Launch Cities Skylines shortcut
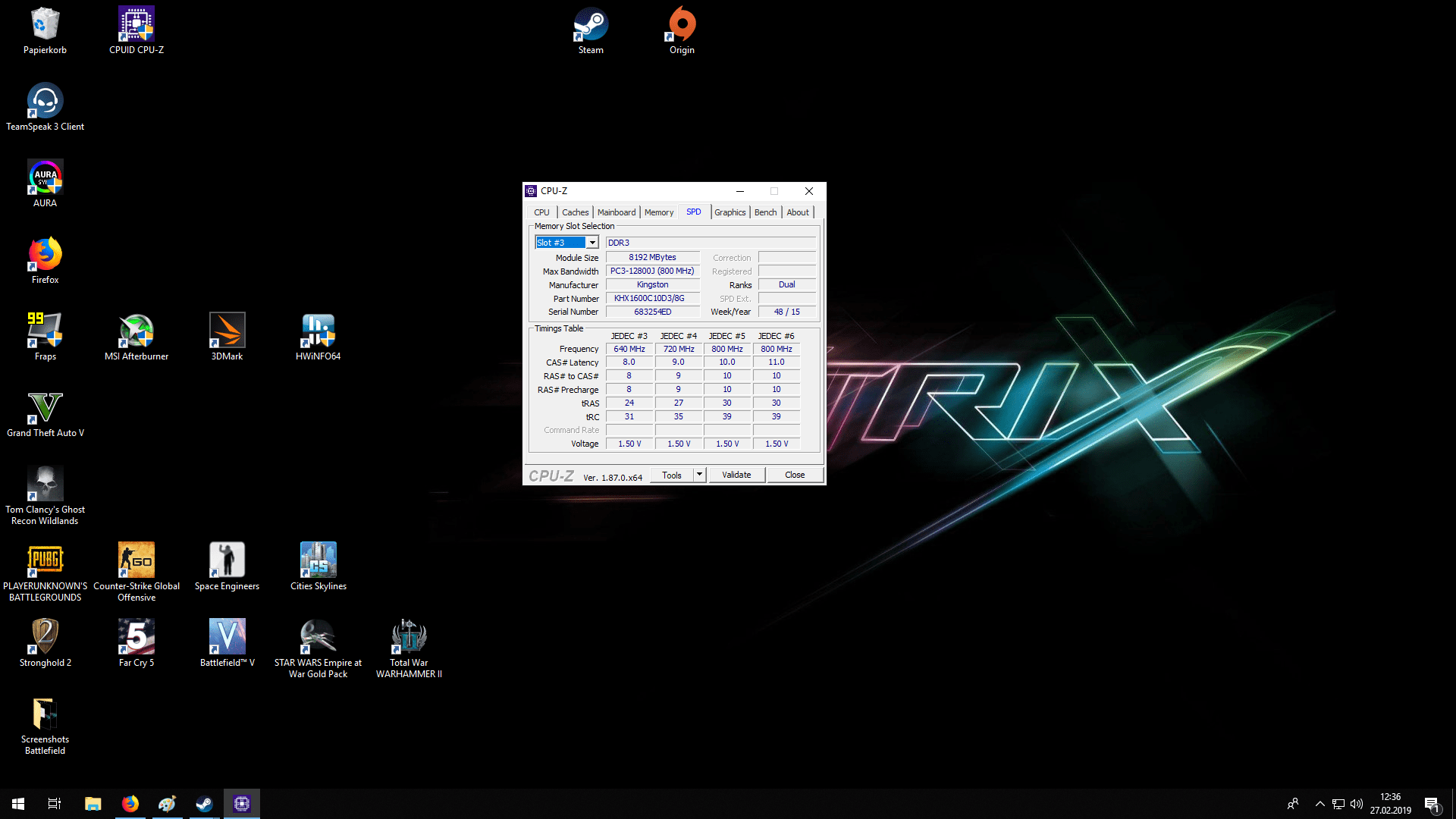 click(x=318, y=567)
